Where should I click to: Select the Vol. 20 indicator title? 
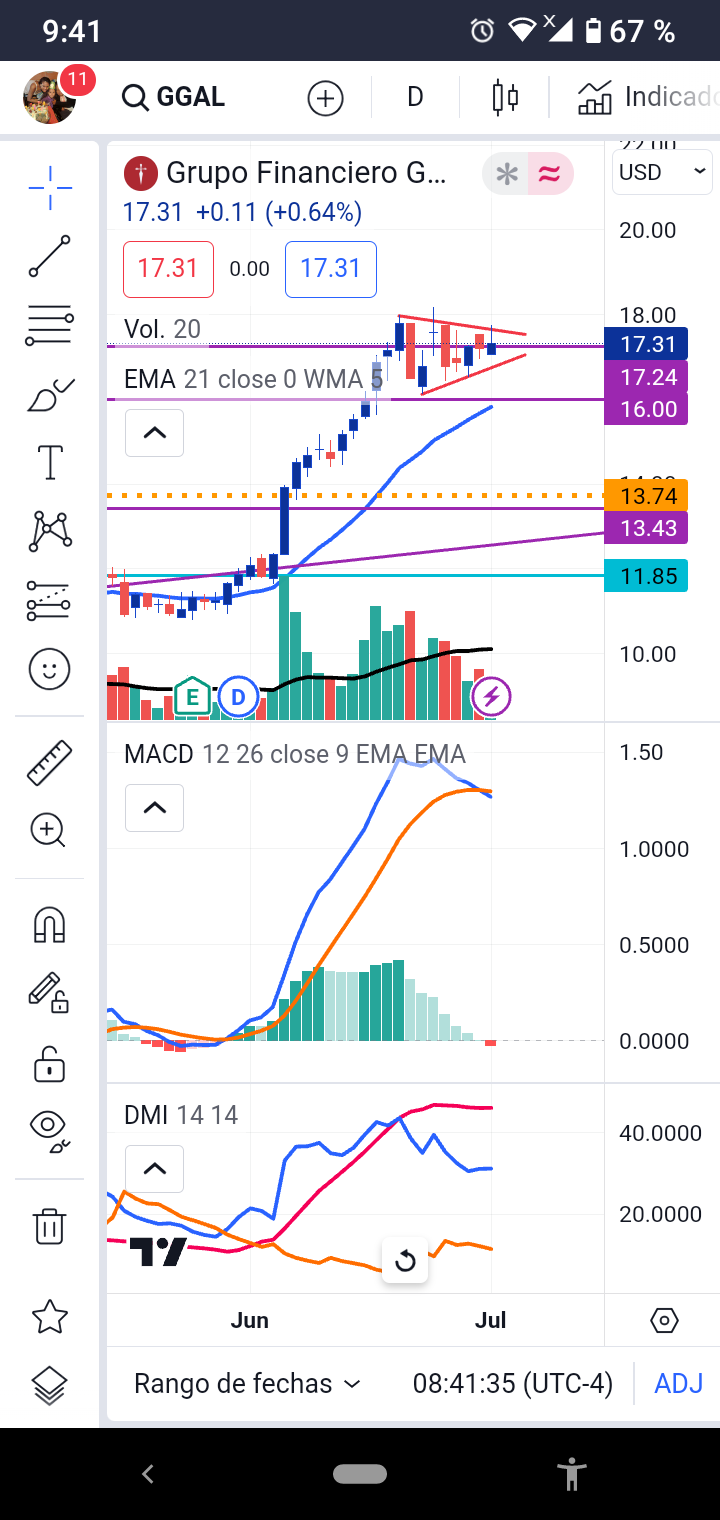[x=162, y=329]
